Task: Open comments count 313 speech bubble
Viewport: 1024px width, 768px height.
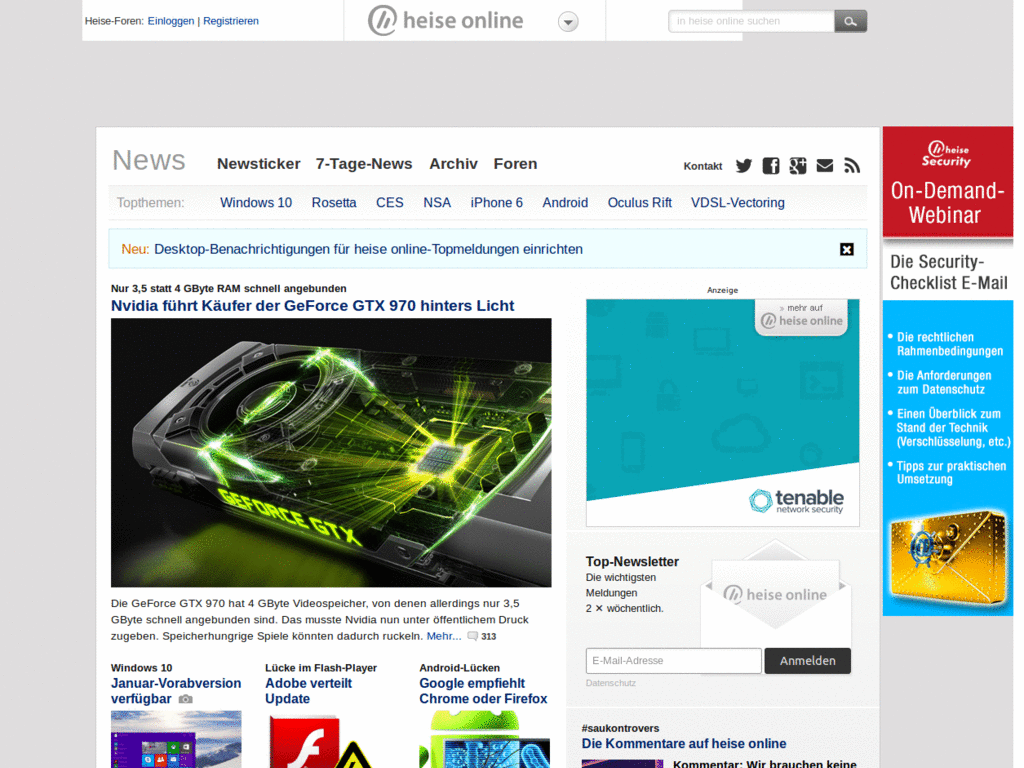Action: (x=473, y=636)
